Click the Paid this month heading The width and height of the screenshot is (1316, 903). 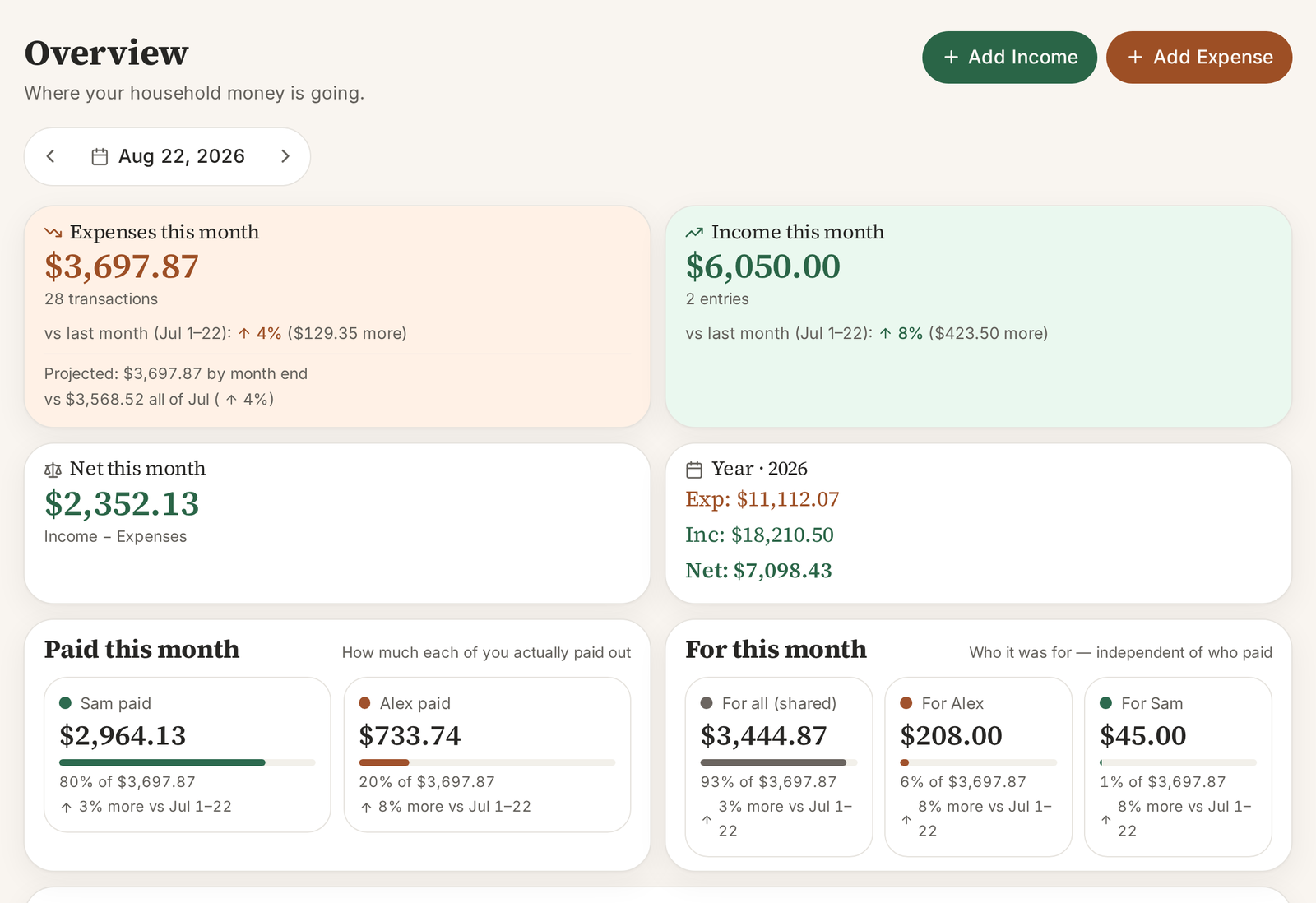tap(142, 650)
